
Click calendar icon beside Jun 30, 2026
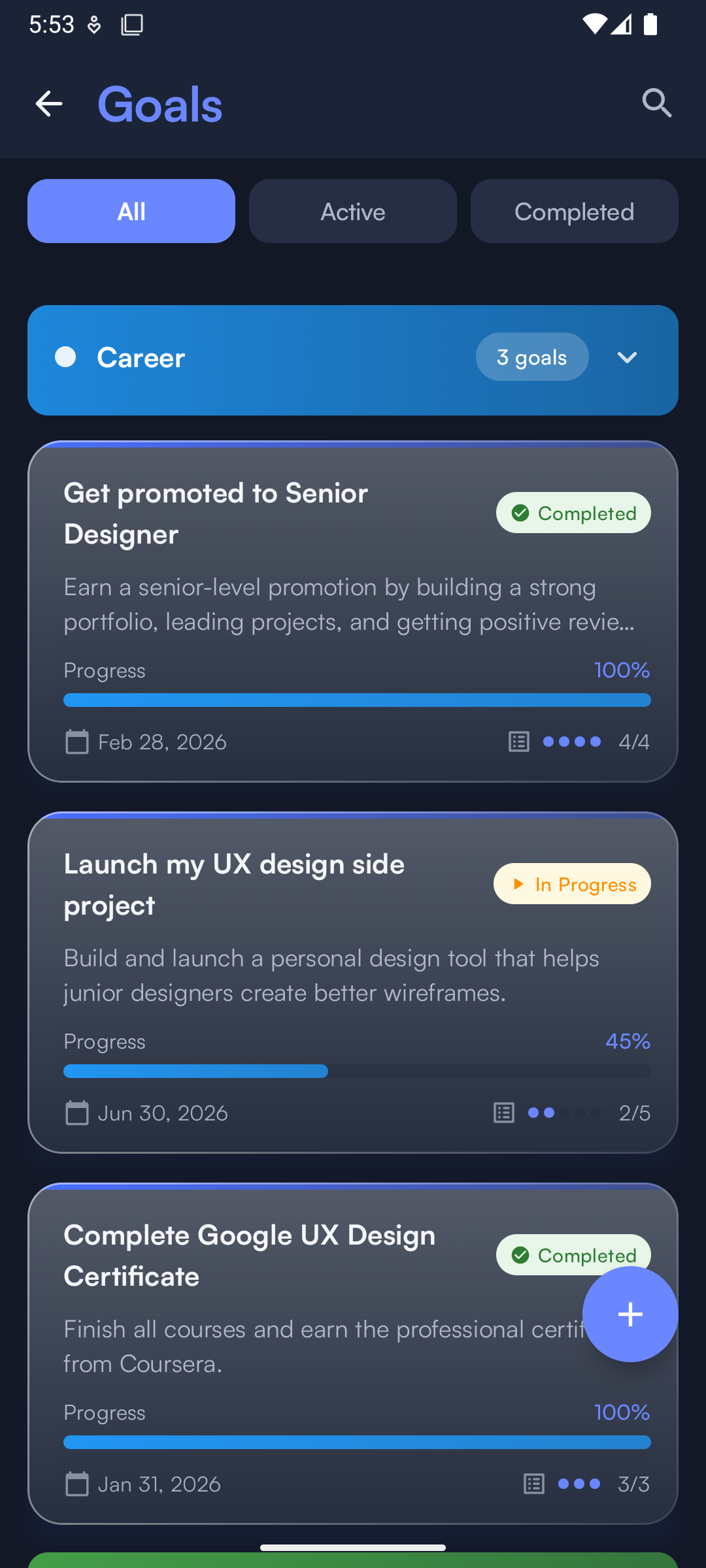click(77, 1113)
